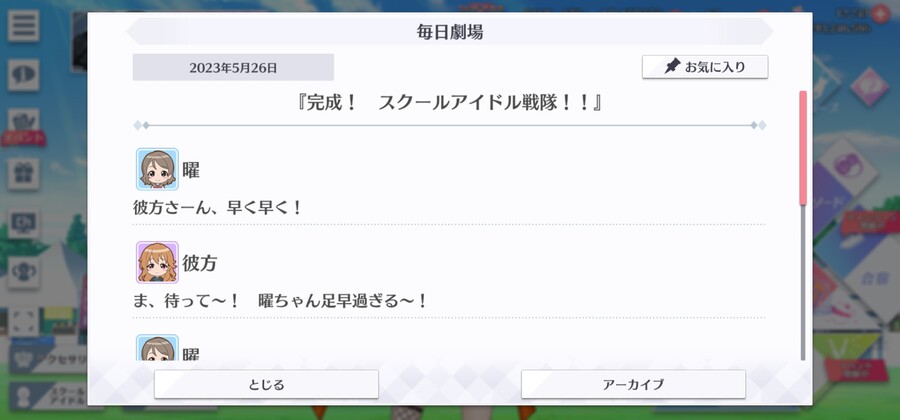The height and width of the screenshot is (420, 900).
Task: Click the pin icon on お気に入り
Action: click(x=672, y=67)
